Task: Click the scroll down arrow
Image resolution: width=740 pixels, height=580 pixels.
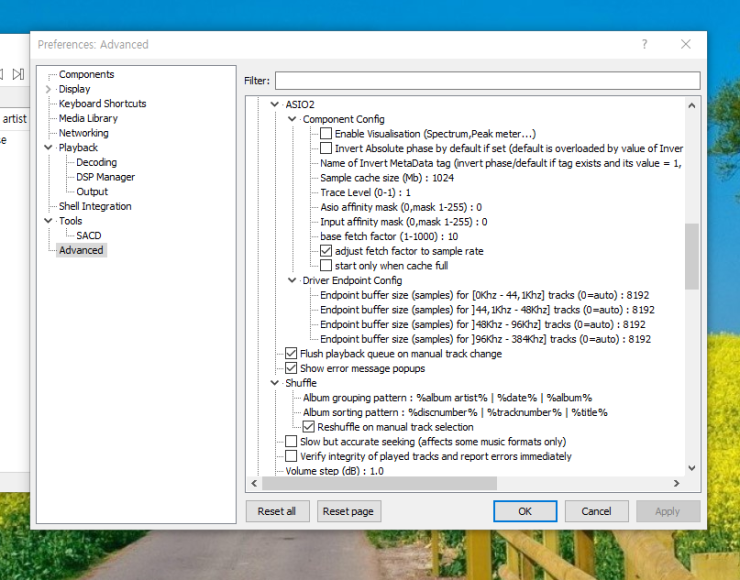Action: pyautogui.click(x=692, y=468)
